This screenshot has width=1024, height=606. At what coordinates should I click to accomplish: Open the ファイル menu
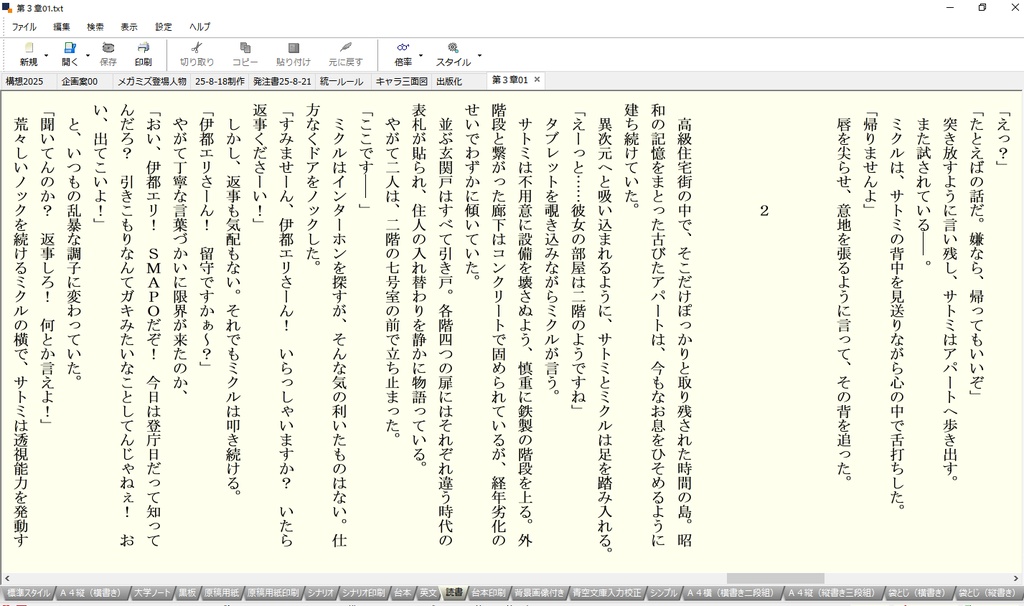point(24,27)
